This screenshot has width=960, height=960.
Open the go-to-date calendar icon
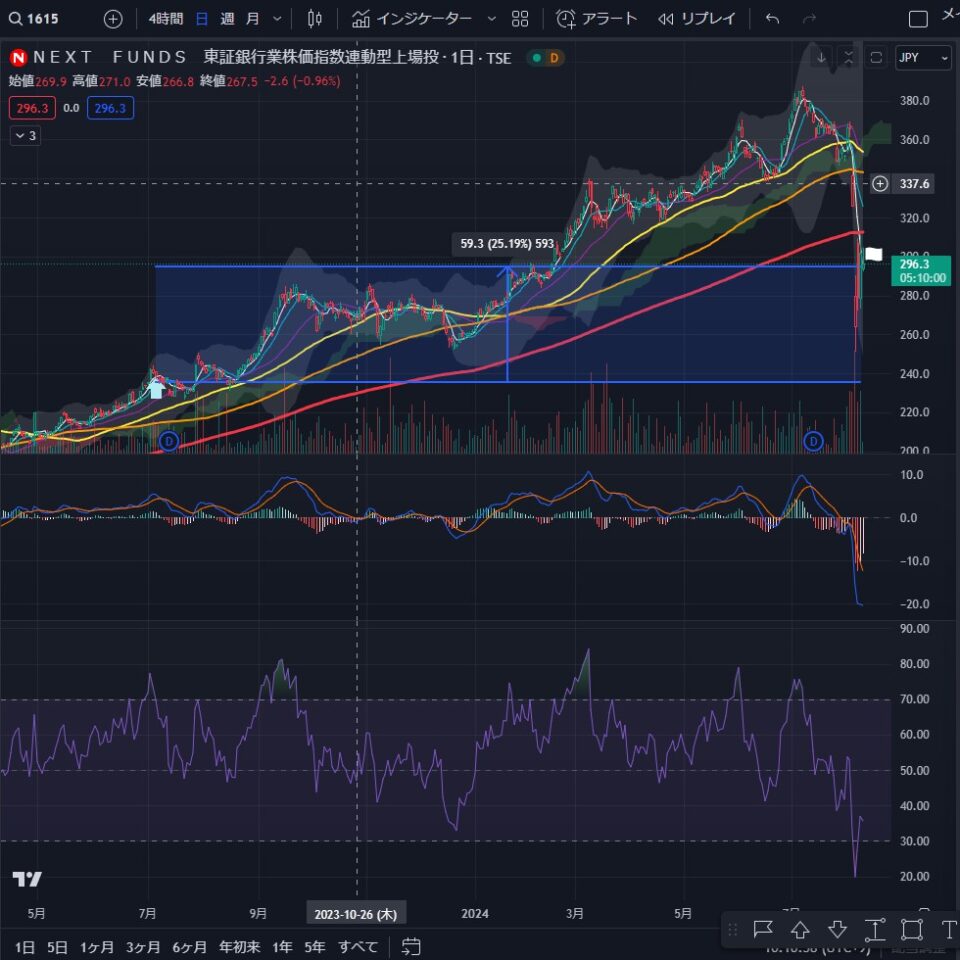[x=411, y=947]
